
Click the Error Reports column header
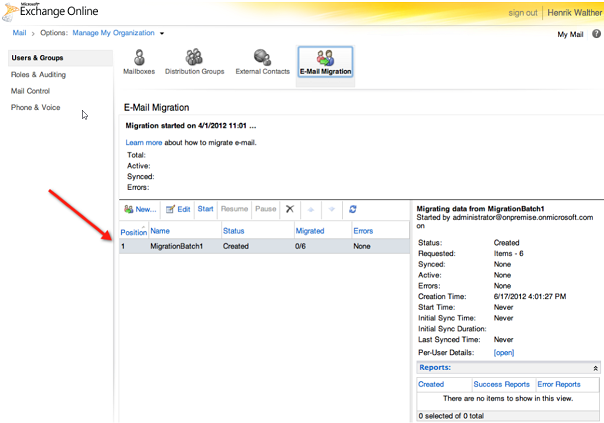click(x=559, y=384)
